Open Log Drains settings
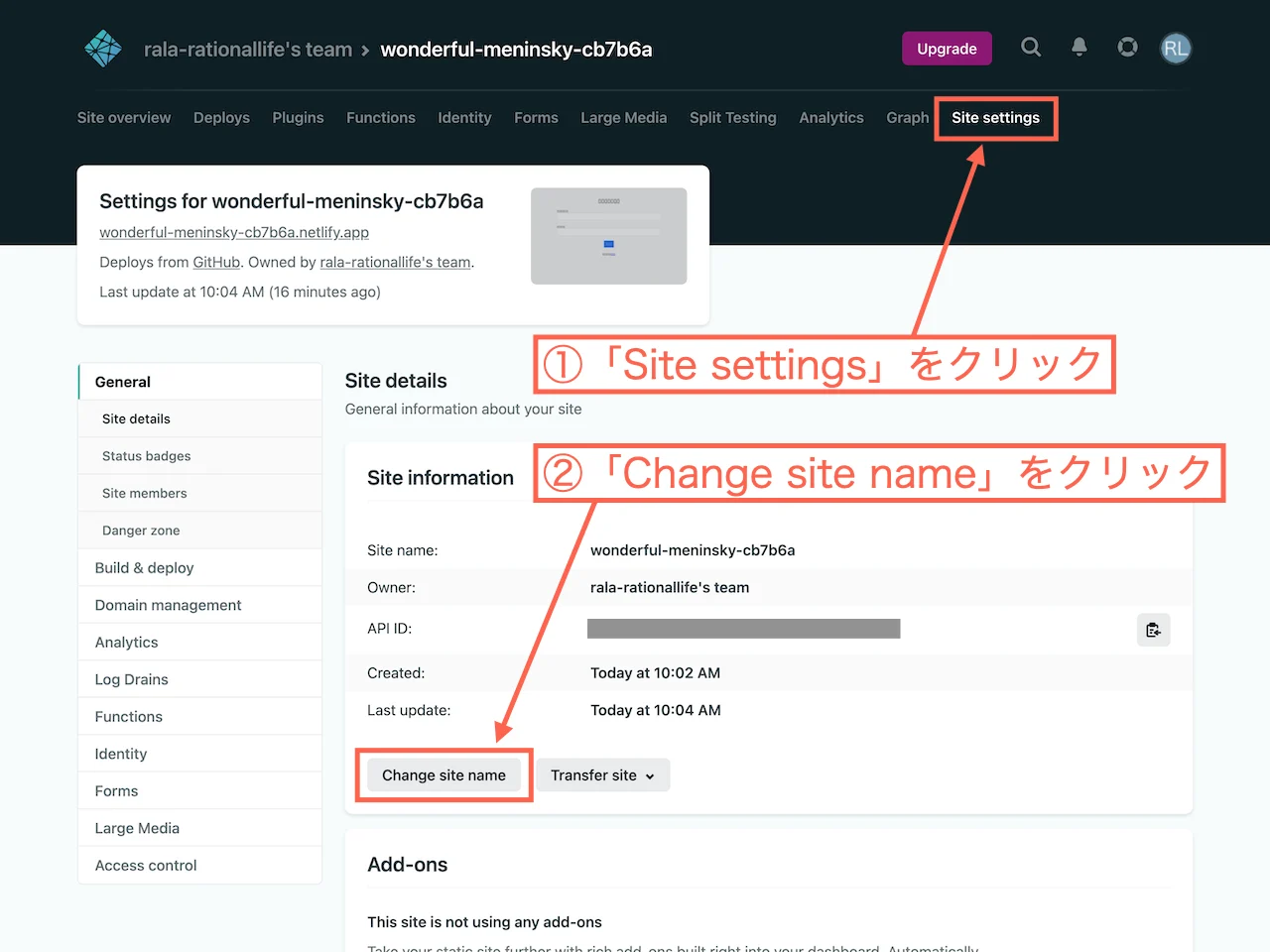The image size is (1270, 952). point(200,679)
